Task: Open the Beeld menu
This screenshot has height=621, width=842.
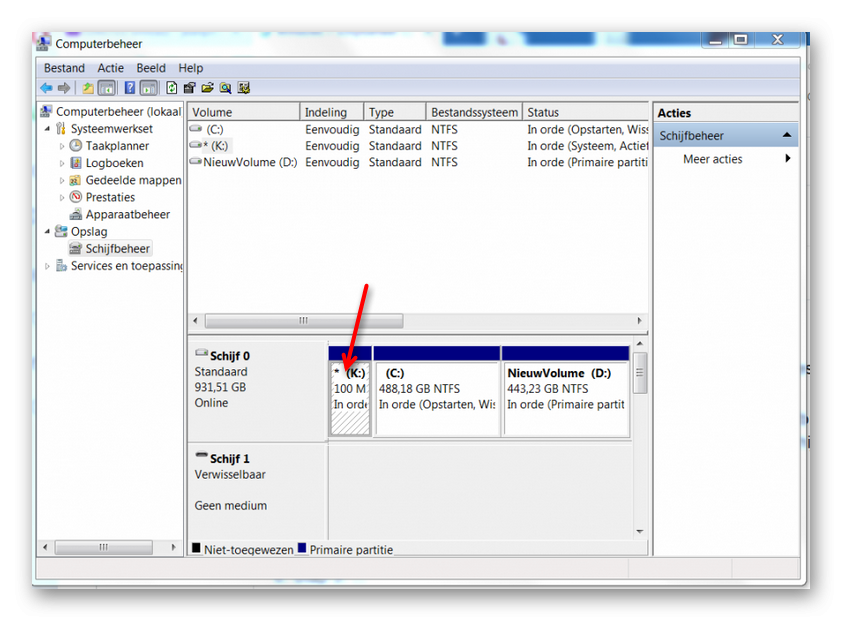Action: coord(151,68)
